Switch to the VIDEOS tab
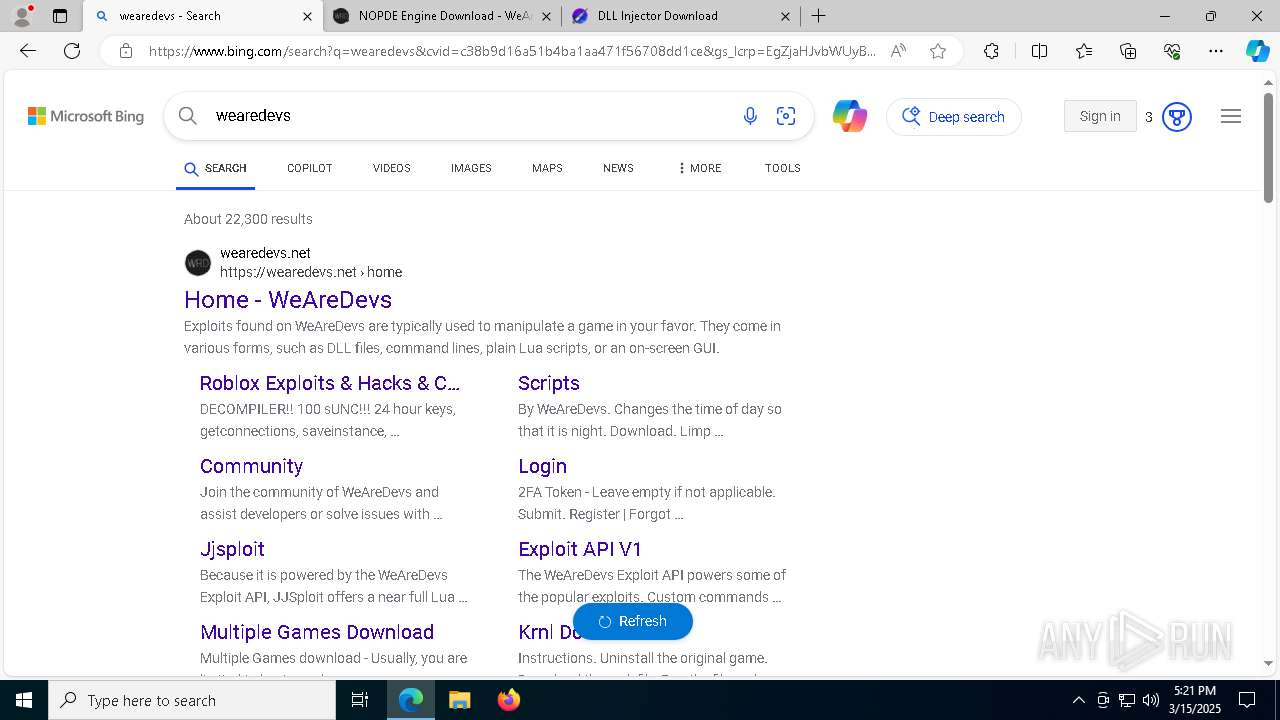Viewport: 1280px width, 720px height. point(392,168)
